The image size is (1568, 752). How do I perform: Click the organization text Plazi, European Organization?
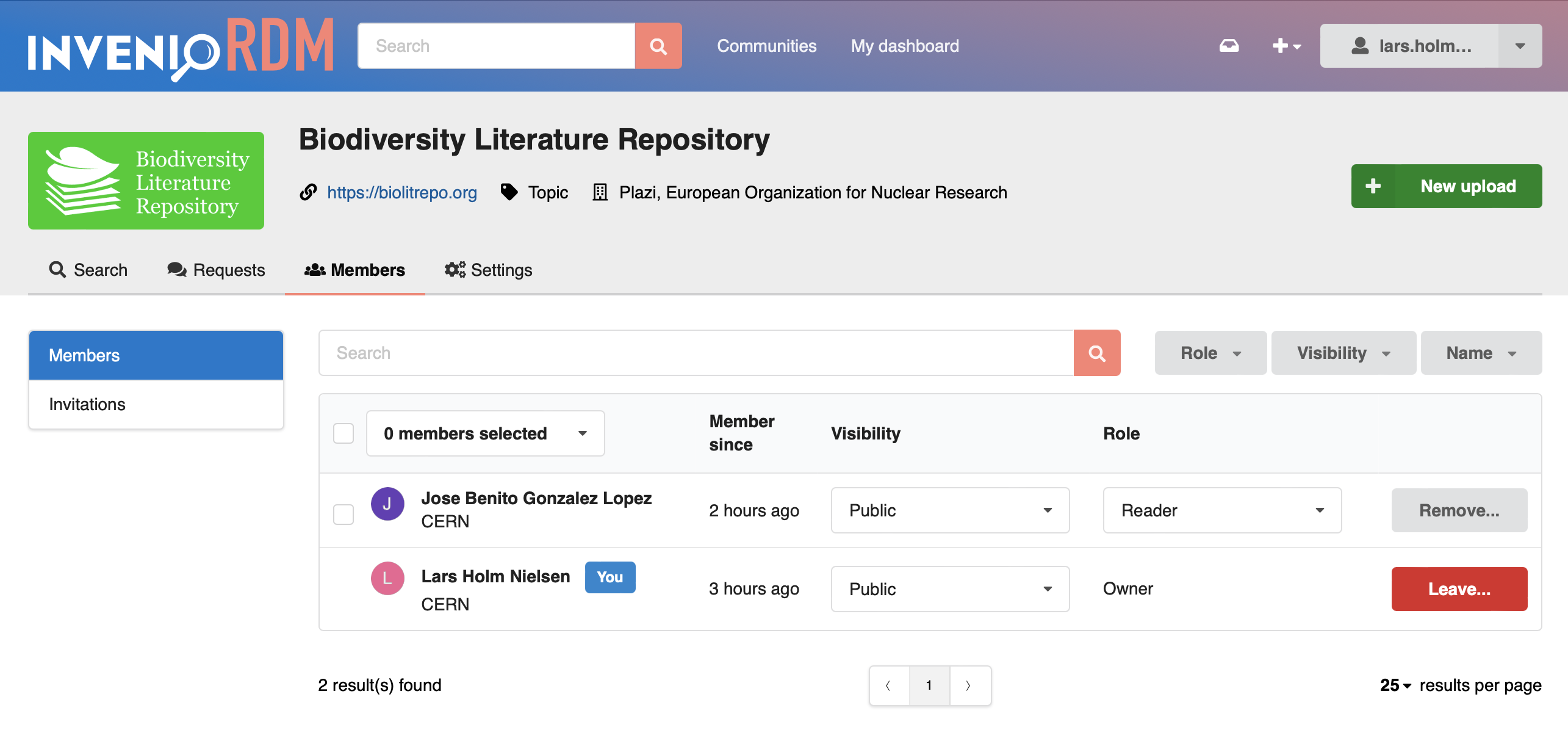pyautogui.click(x=813, y=192)
